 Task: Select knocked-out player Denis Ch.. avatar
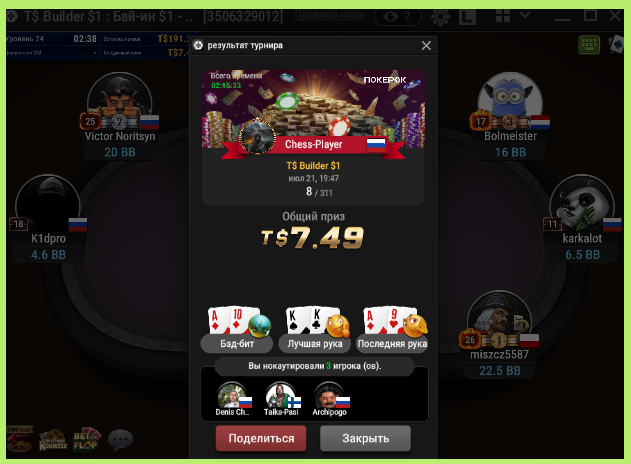pyautogui.click(x=232, y=395)
